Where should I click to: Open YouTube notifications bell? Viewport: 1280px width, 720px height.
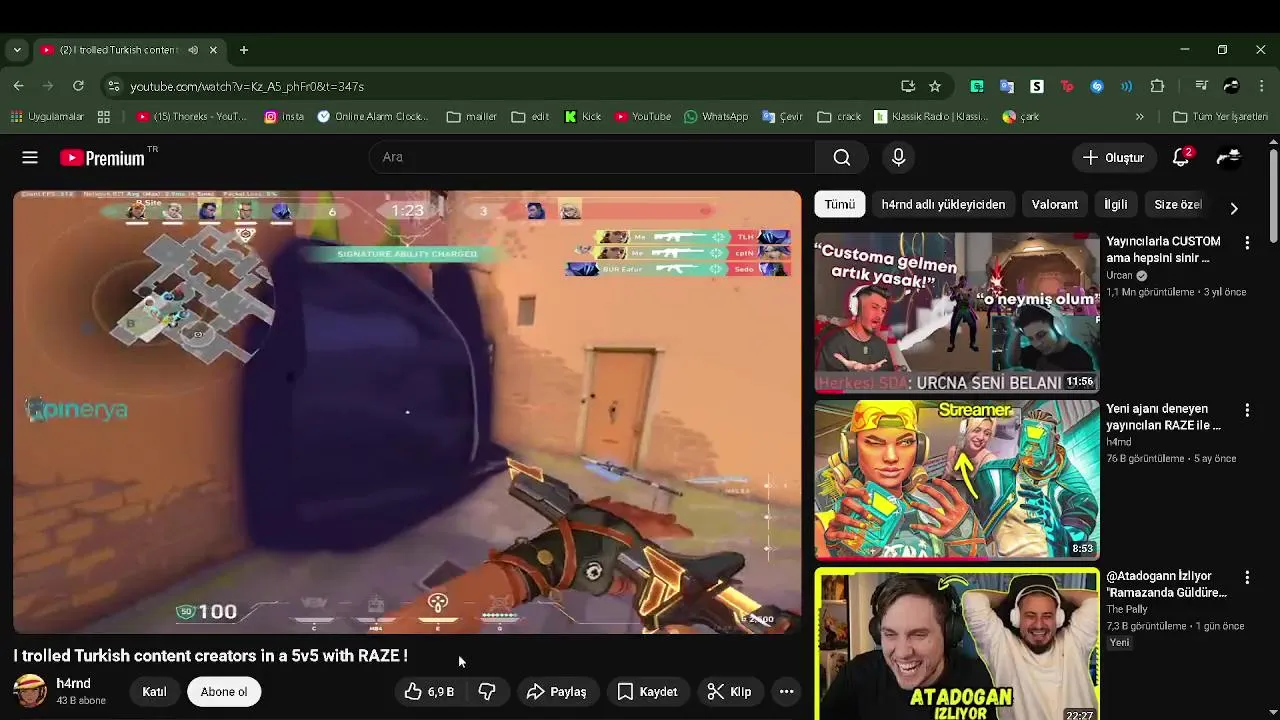tap(1182, 157)
